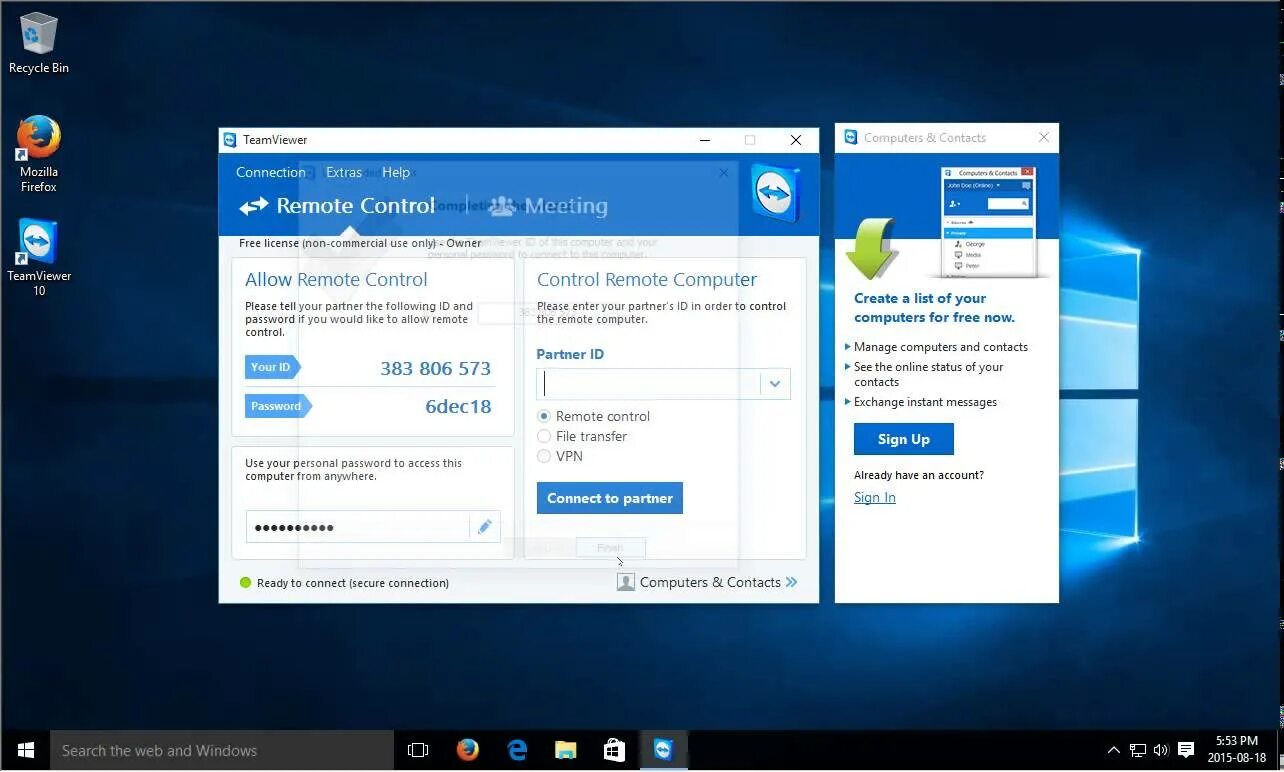Select the Remote control radio button
The height and width of the screenshot is (772, 1284).
(x=544, y=416)
